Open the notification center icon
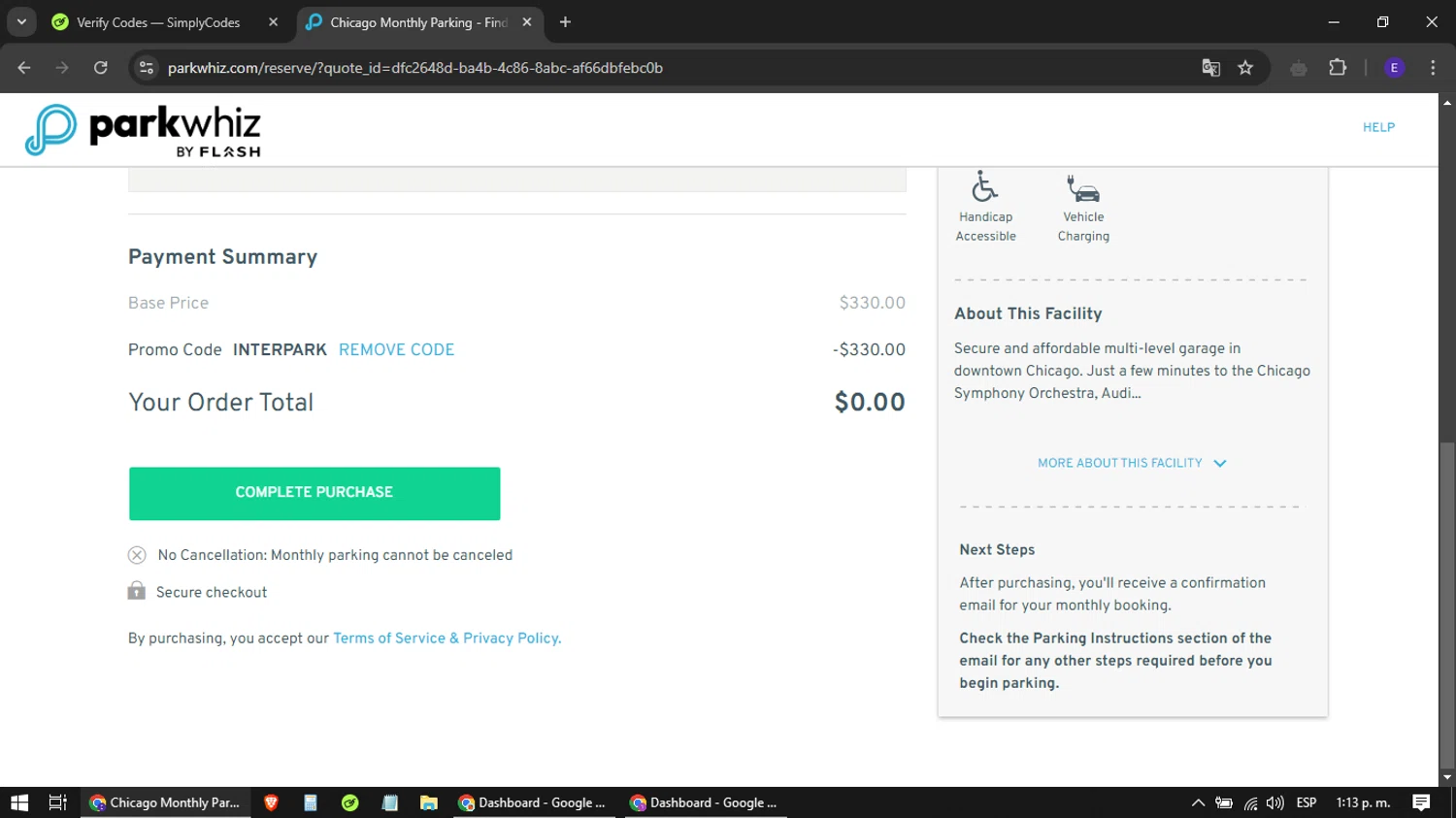This screenshot has width=1456, height=818. 1422,802
